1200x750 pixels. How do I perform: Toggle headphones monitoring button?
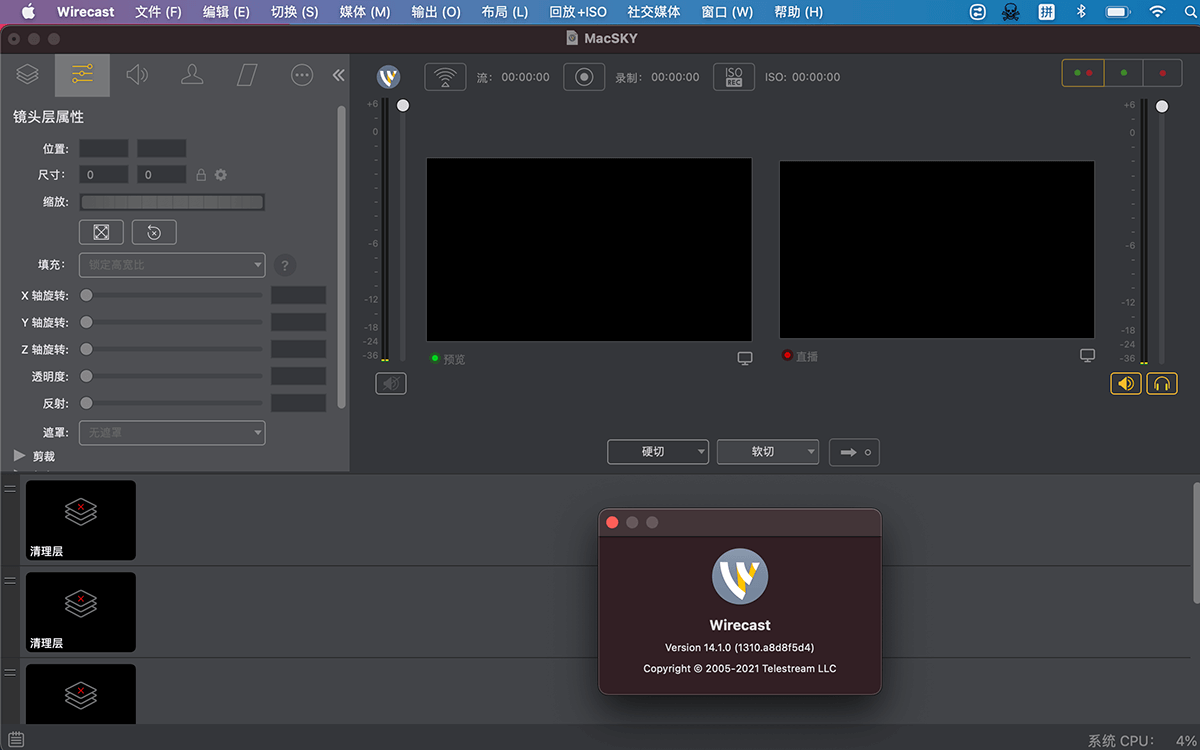(x=1162, y=383)
